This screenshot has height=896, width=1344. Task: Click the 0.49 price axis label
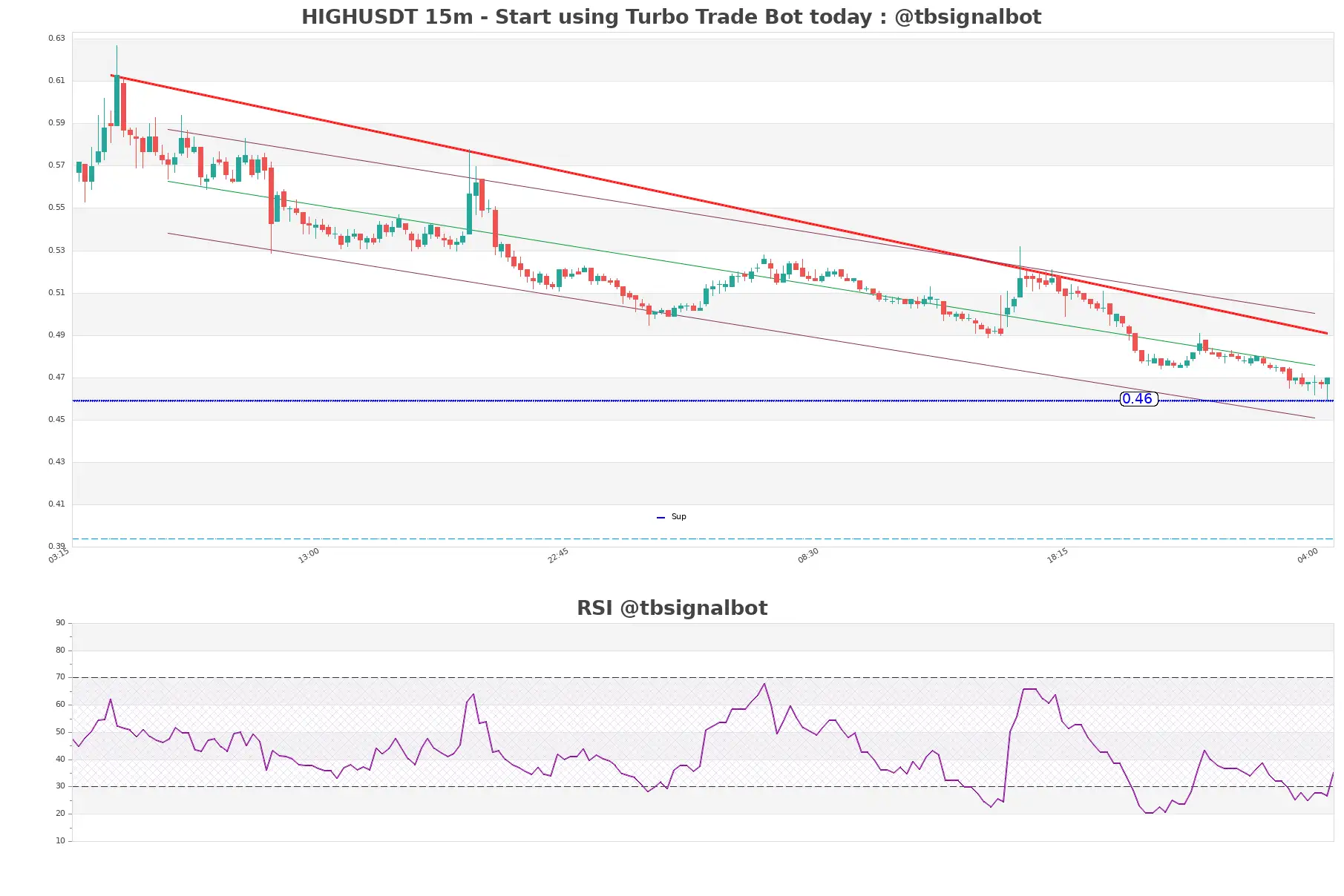tap(56, 335)
